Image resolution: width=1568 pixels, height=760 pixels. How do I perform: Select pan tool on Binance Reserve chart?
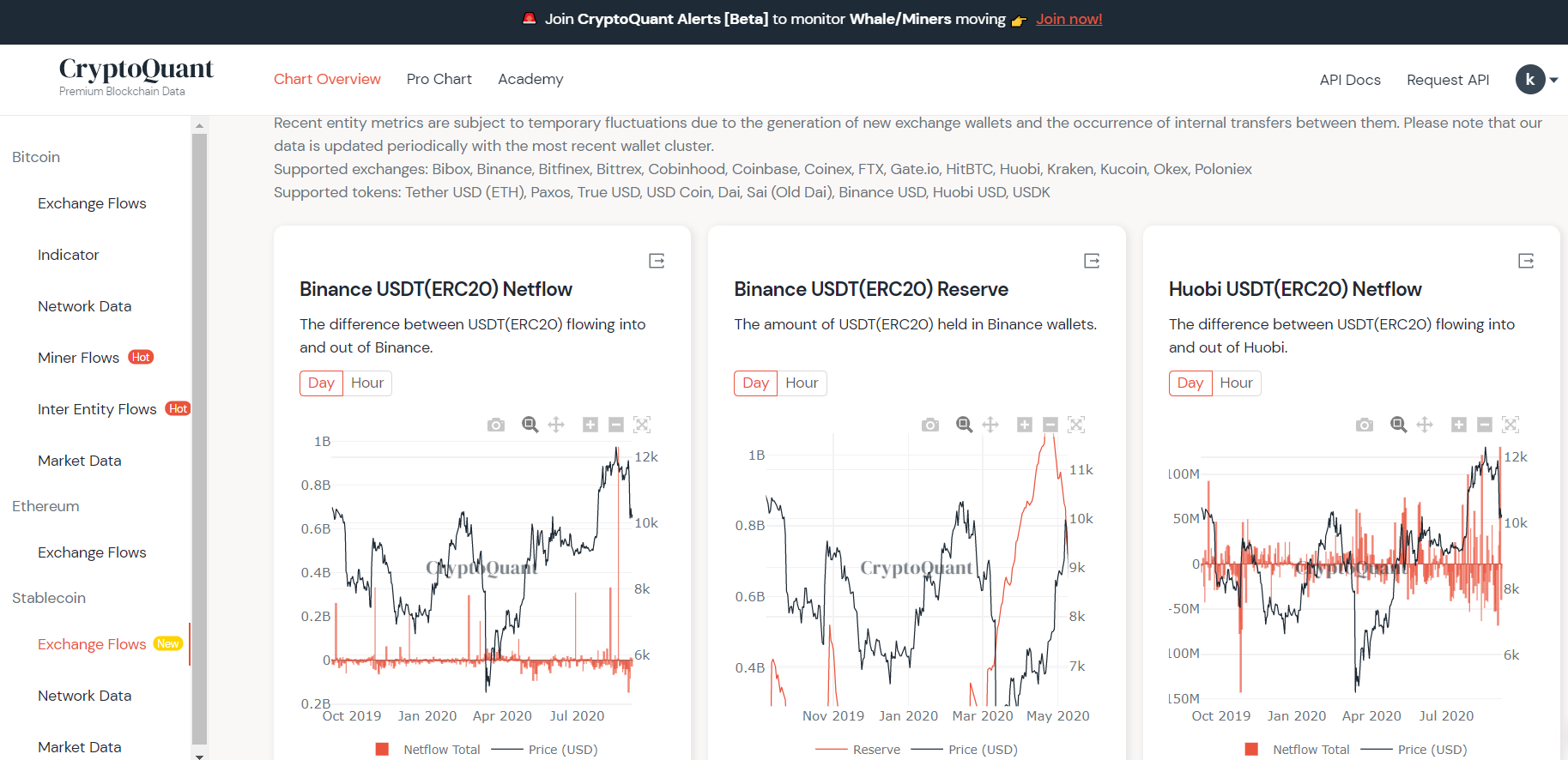990,425
